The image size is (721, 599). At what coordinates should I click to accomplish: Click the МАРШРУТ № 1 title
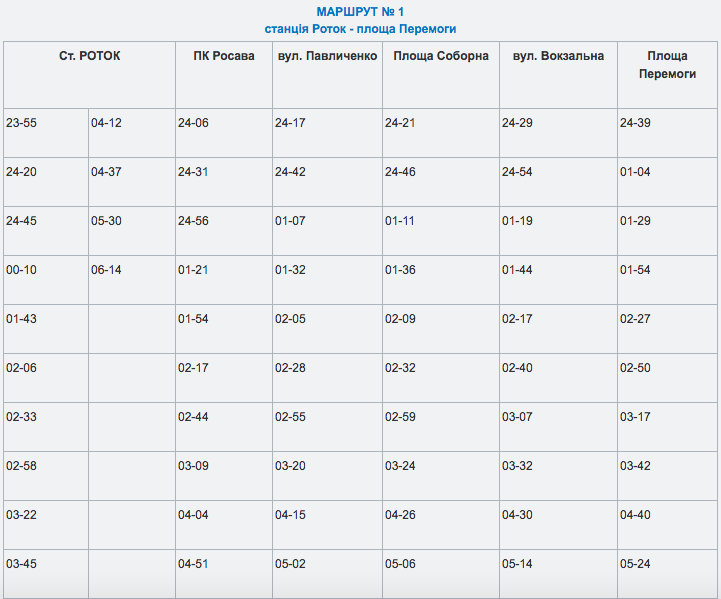(360, 11)
